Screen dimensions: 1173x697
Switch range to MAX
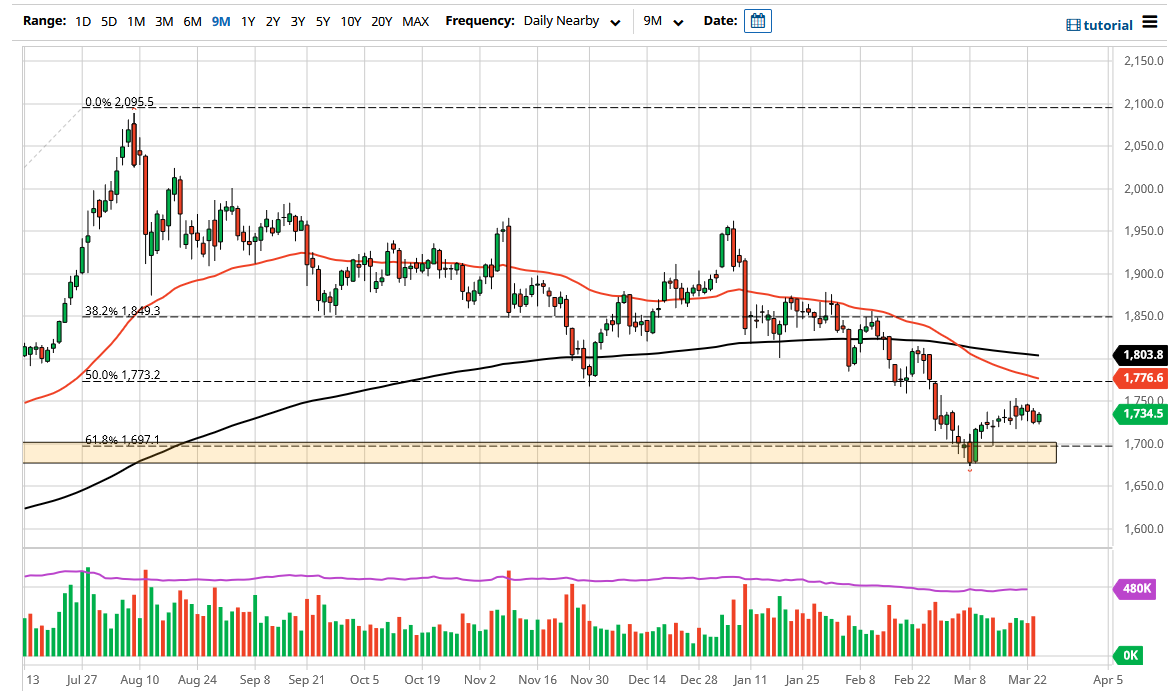[x=416, y=22]
